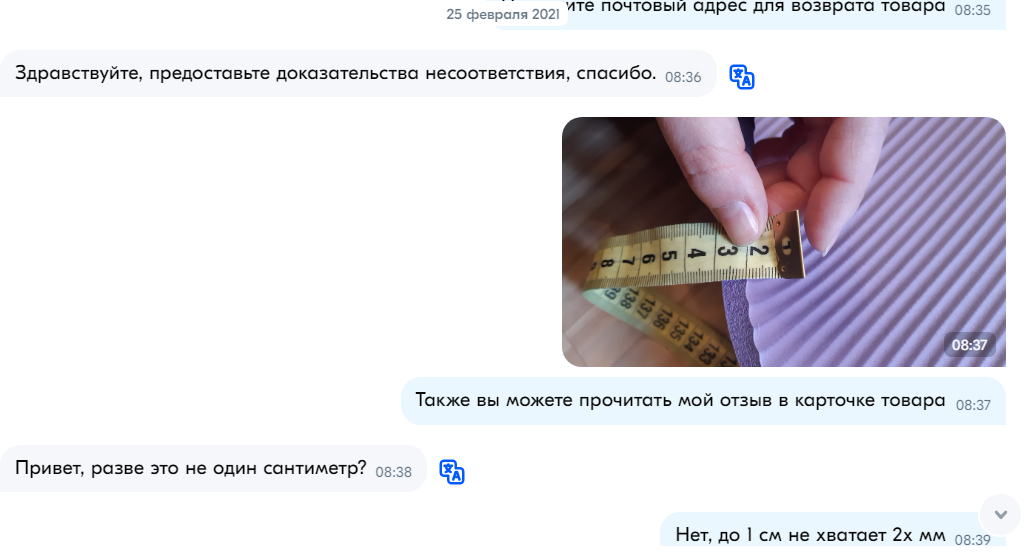
Task: Click the number 4 on the measuring tape
Action: tap(696, 254)
